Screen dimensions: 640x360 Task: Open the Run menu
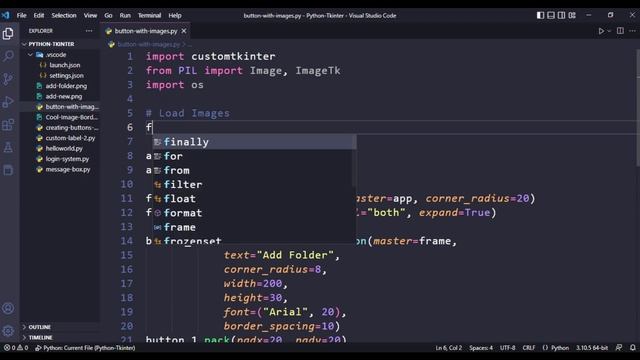pos(125,16)
